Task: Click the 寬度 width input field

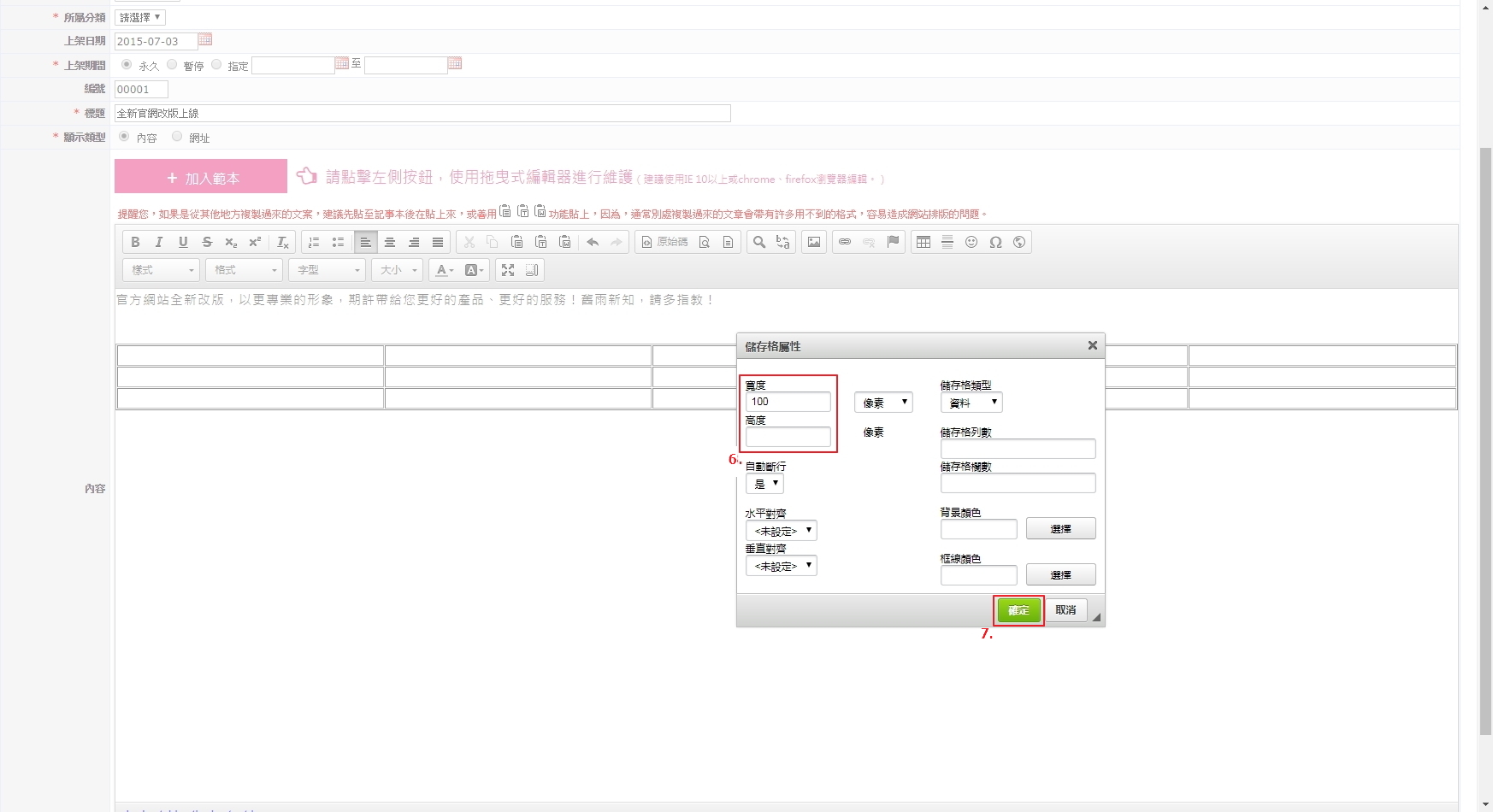Action: (x=788, y=402)
